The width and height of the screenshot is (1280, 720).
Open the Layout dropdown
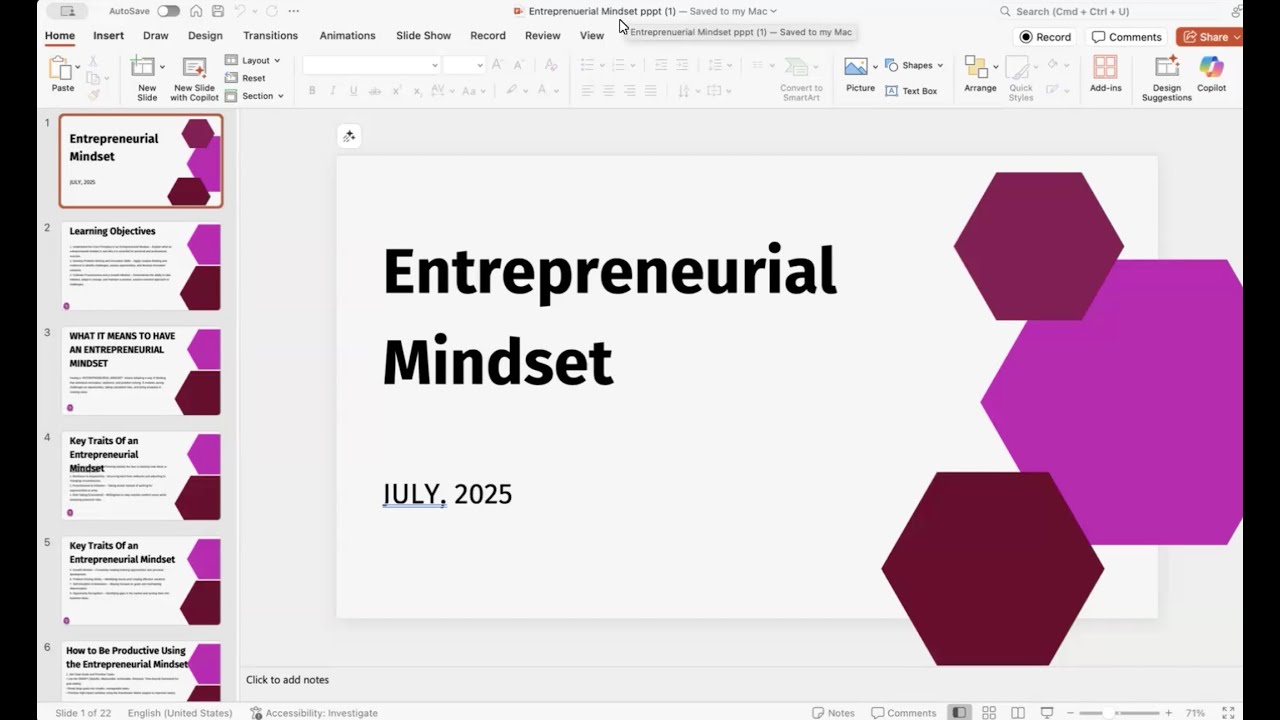coord(252,60)
